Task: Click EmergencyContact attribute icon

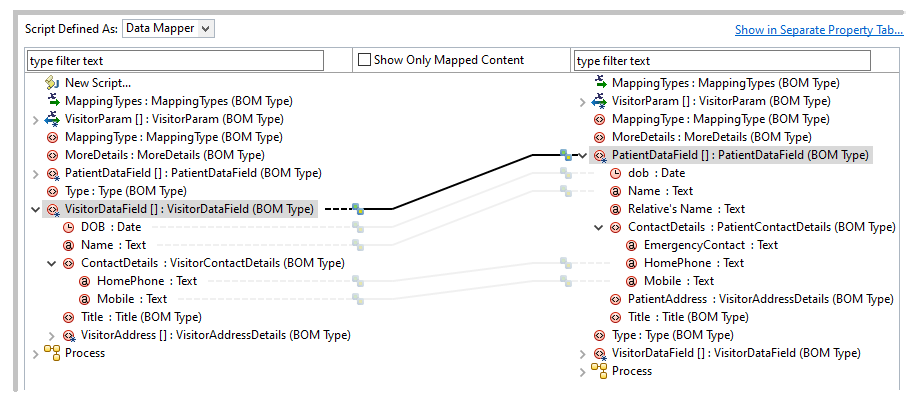Action: coord(632,245)
